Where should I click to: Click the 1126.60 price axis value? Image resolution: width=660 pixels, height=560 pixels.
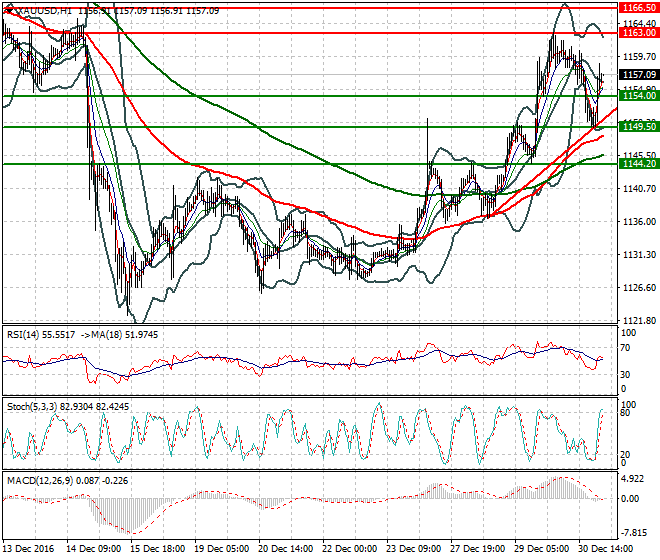point(639,288)
